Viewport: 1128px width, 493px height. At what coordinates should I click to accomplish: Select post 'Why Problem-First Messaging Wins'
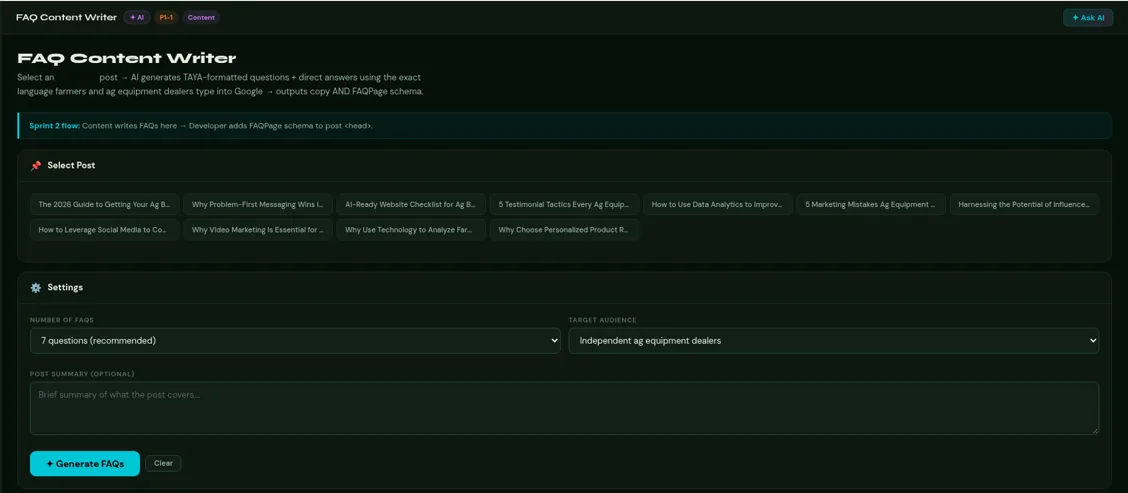click(258, 204)
